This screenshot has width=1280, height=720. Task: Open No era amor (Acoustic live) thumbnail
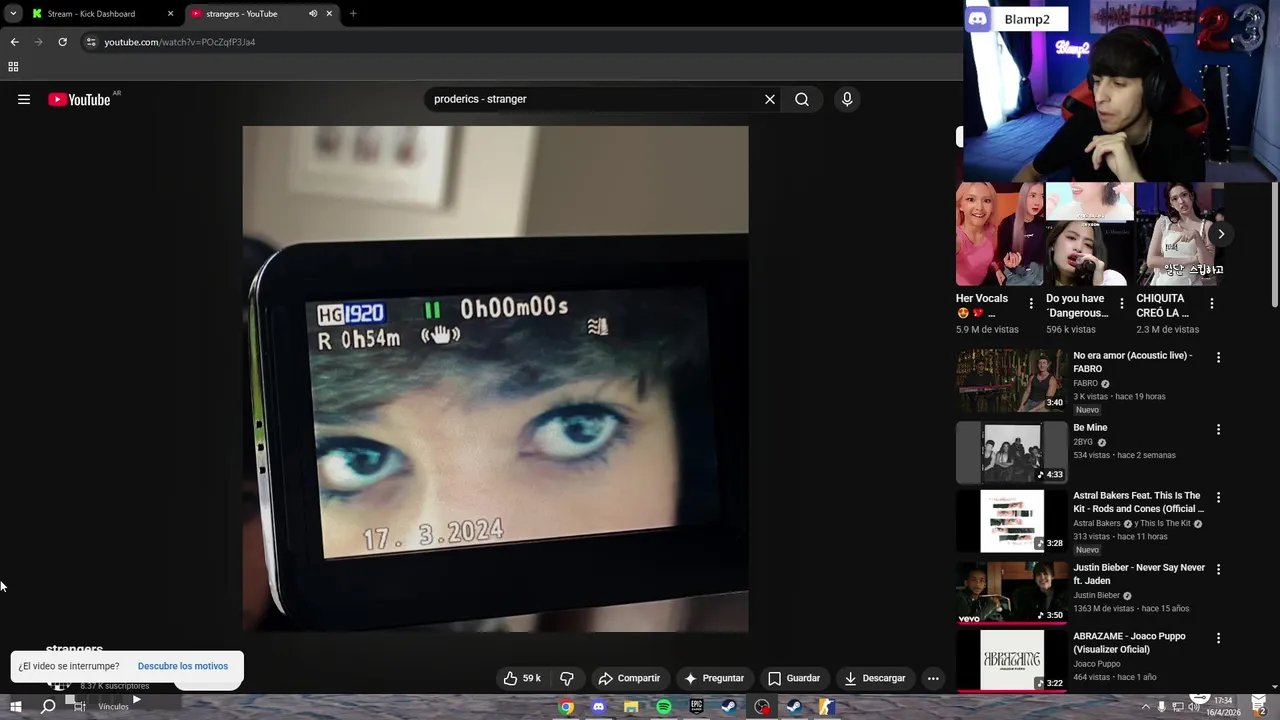click(x=1011, y=380)
